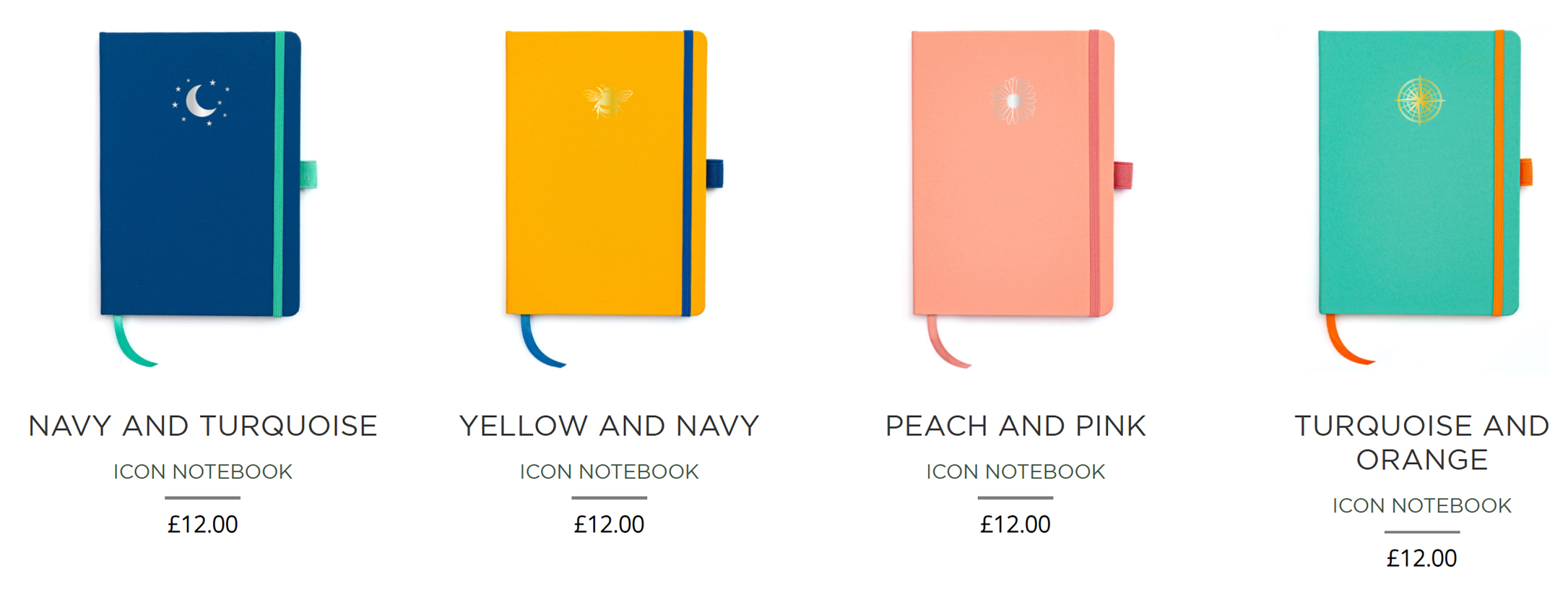Open the Peach and Pink title link

tap(1015, 426)
